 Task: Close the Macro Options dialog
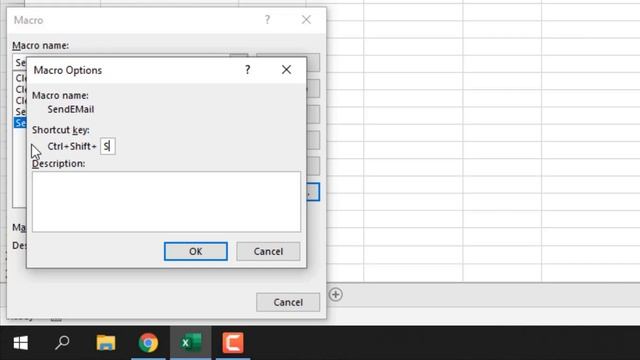click(x=286, y=70)
